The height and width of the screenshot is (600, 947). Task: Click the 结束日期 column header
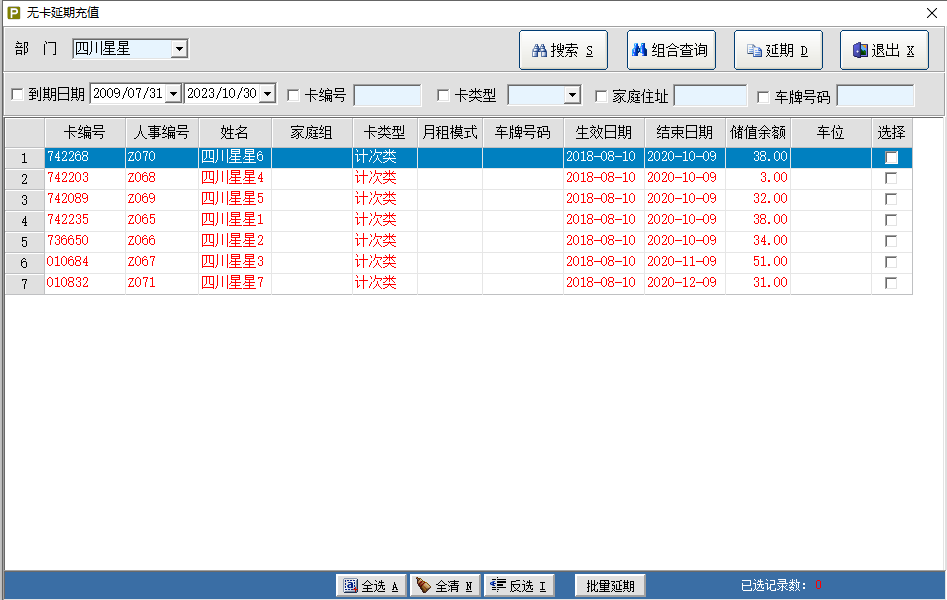pyautogui.click(x=684, y=132)
